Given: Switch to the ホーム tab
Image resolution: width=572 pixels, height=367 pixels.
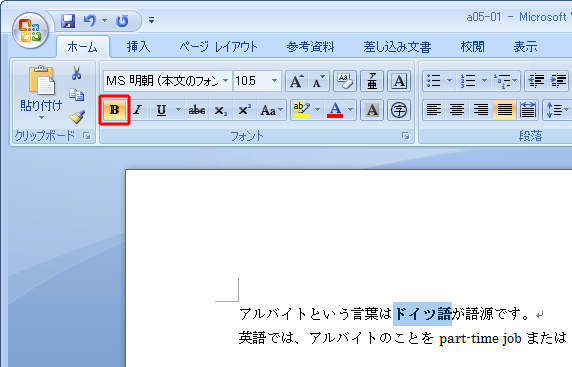Looking at the screenshot, I should [83, 47].
